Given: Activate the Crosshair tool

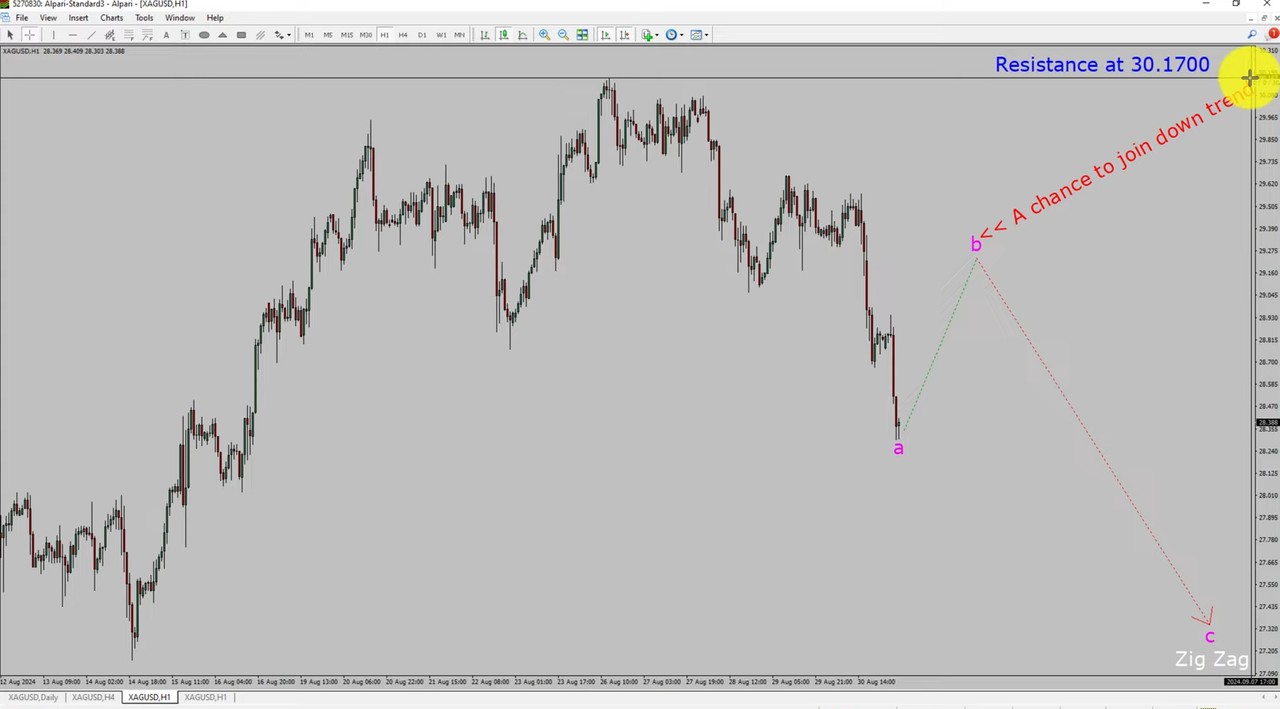Looking at the screenshot, I should 29,35.
